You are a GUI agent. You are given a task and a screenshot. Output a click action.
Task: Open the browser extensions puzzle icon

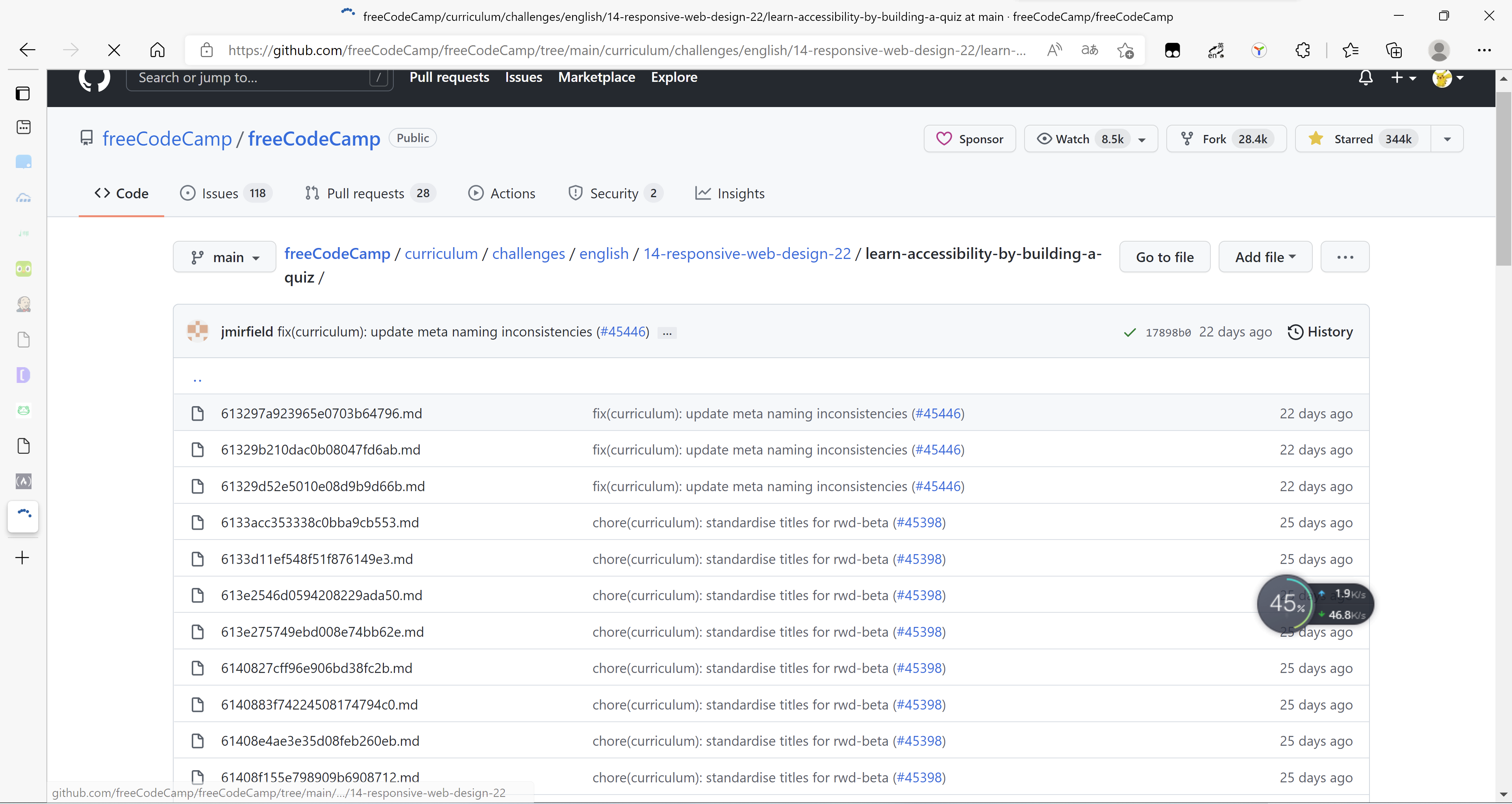(x=1303, y=50)
